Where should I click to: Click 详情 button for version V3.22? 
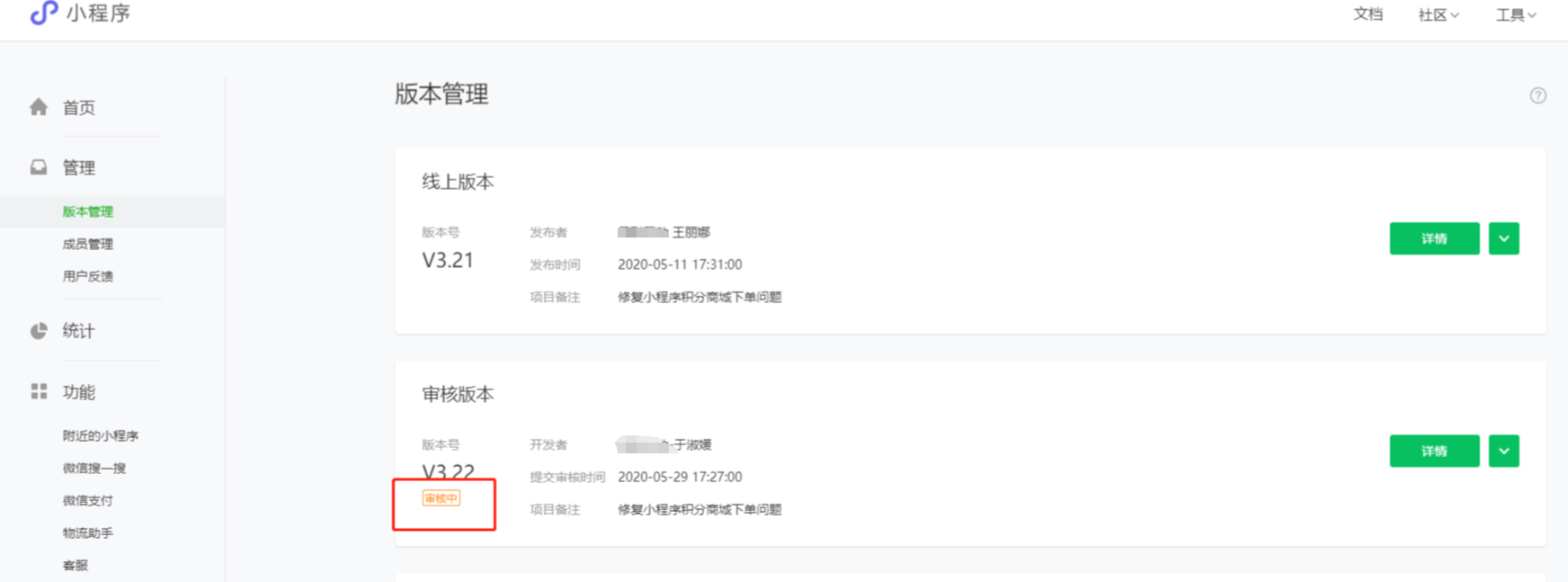tap(1434, 451)
